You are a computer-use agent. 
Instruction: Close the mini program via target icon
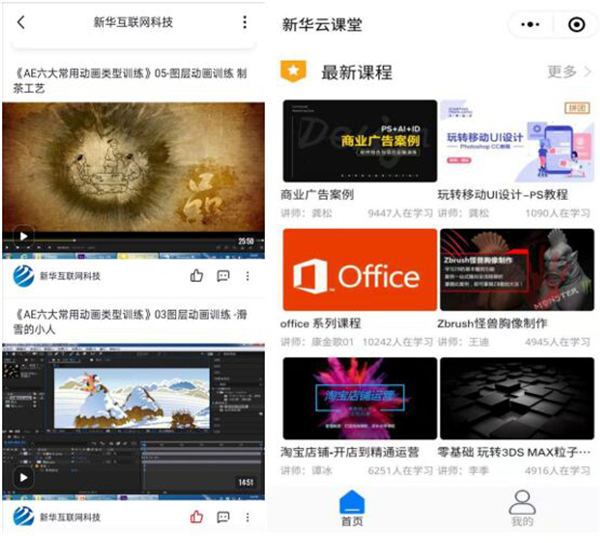point(576,24)
